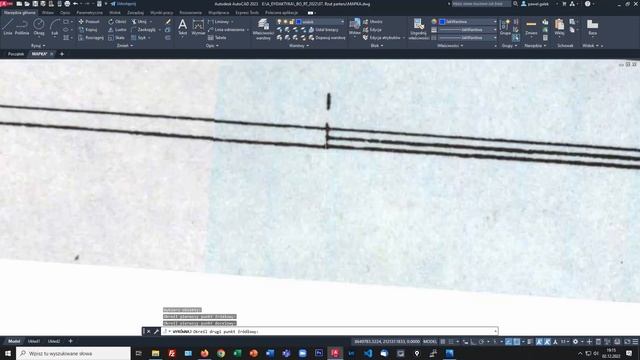Screen dimensions: 640x360
Task: Activate the Kopiuj (Copy) tool
Action: (x=88, y=30)
